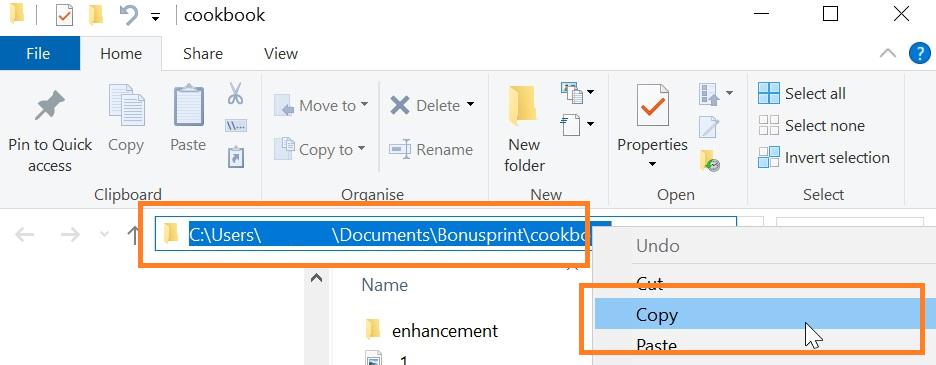The image size is (936, 365).
Task: Click the Copy path icon in Clipboard
Action: (x=236, y=126)
